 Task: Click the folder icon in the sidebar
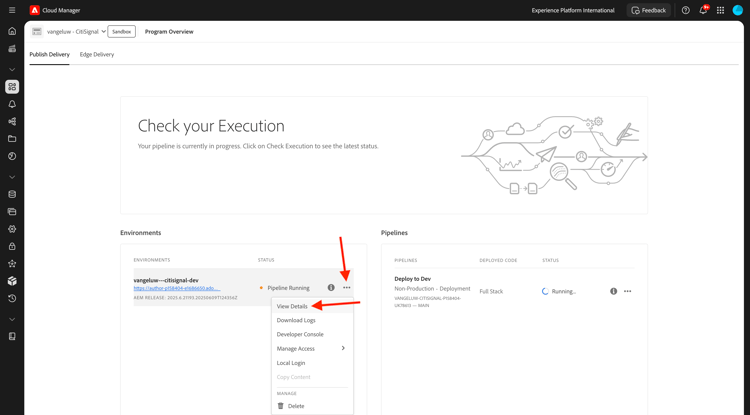coord(12,139)
